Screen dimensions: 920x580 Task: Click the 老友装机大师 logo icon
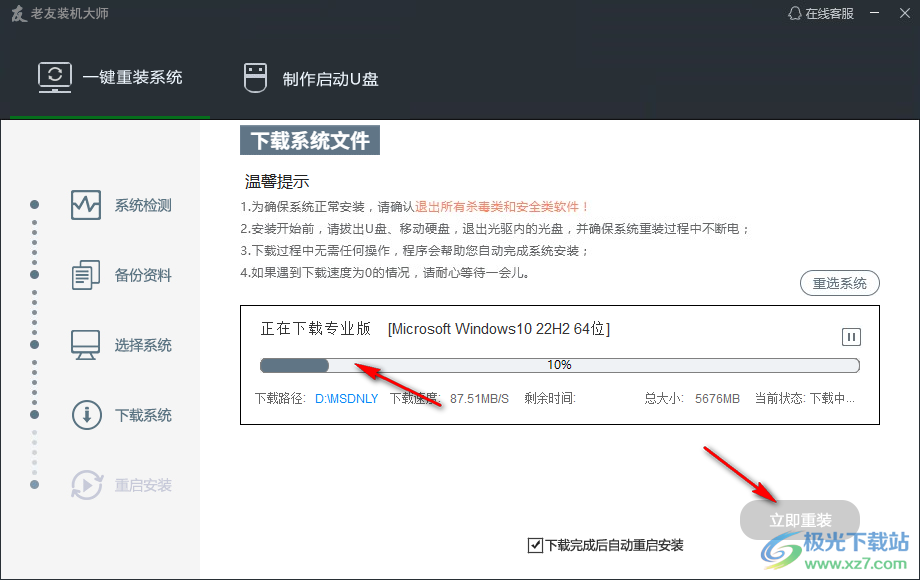coord(19,13)
